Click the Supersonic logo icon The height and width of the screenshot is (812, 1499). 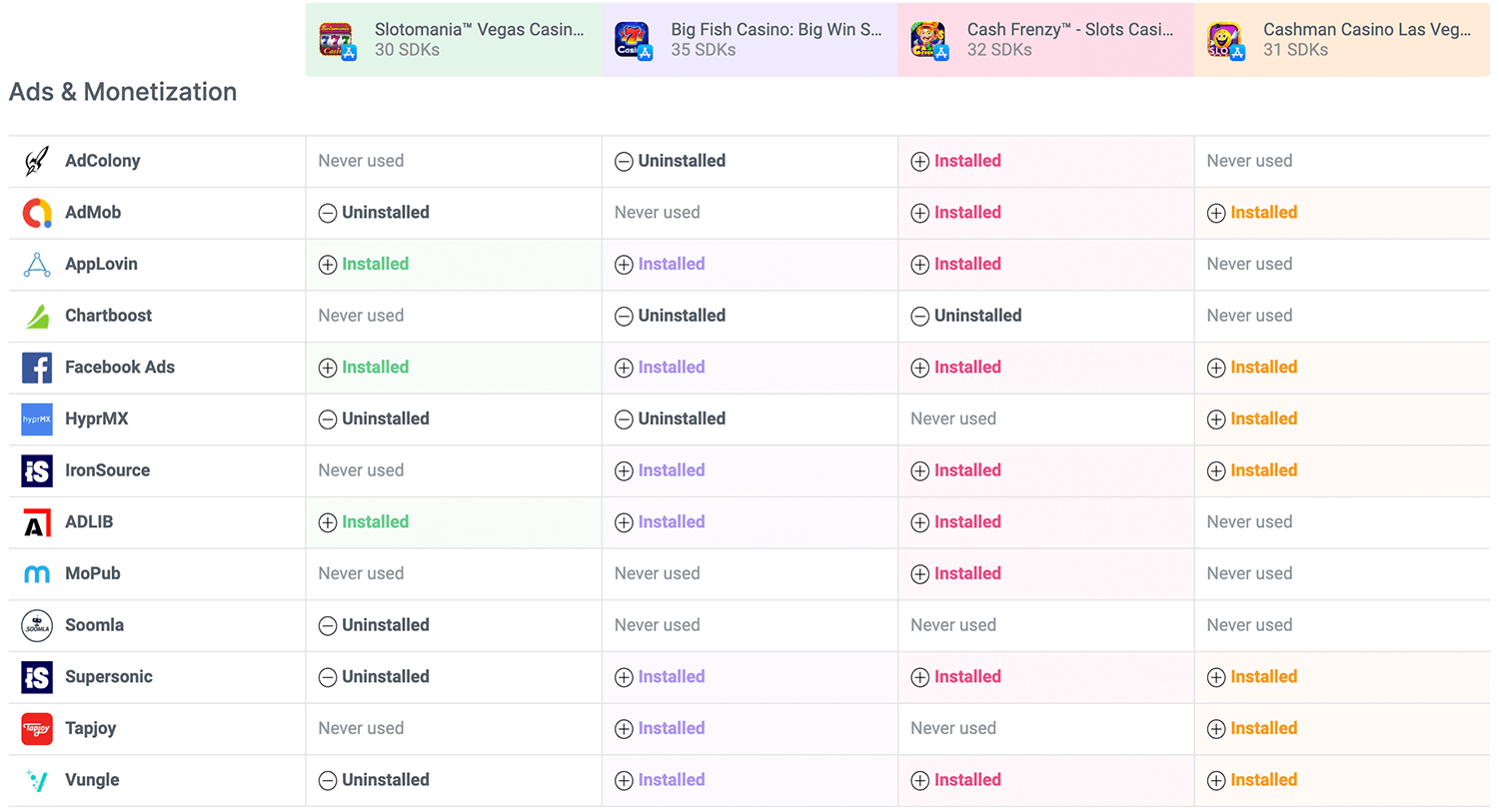point(37,677)
